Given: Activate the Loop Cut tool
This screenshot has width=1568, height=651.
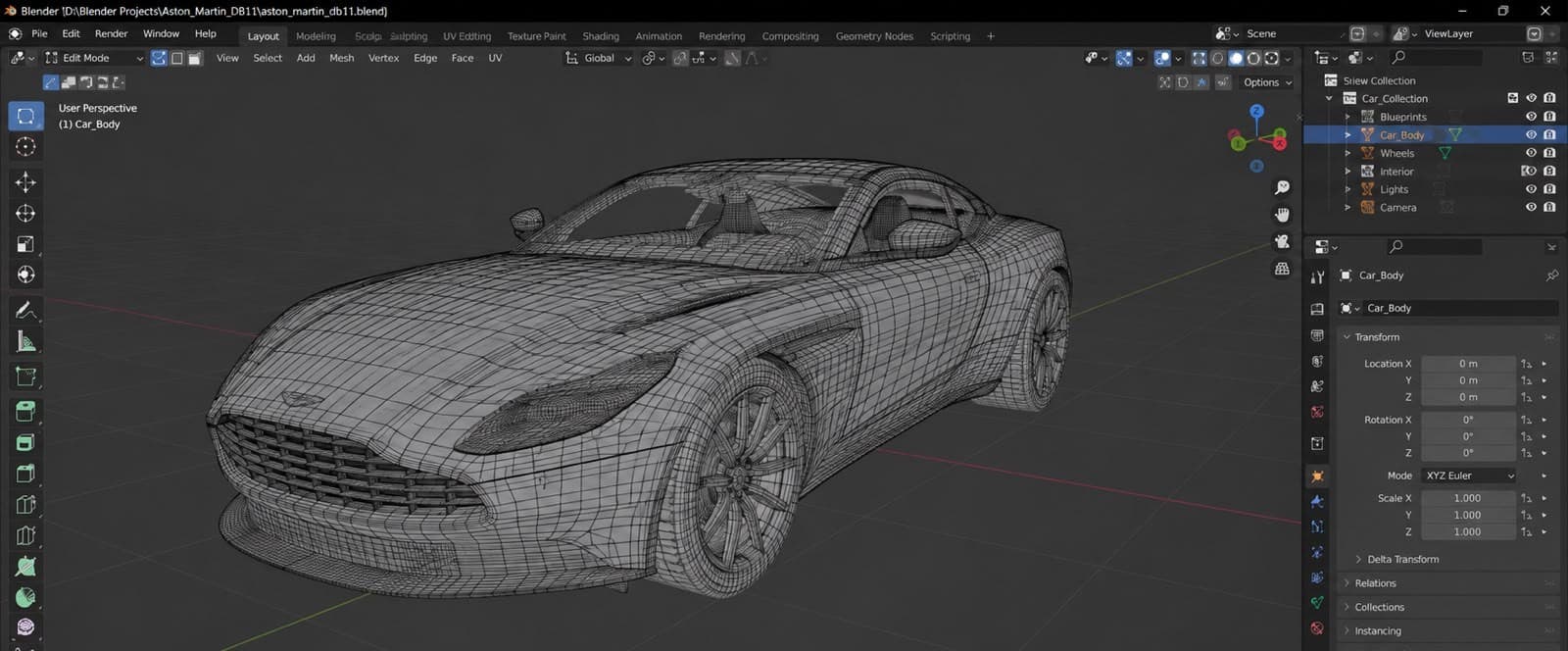Looking at the screenshot, I should [x=25, y=505].
